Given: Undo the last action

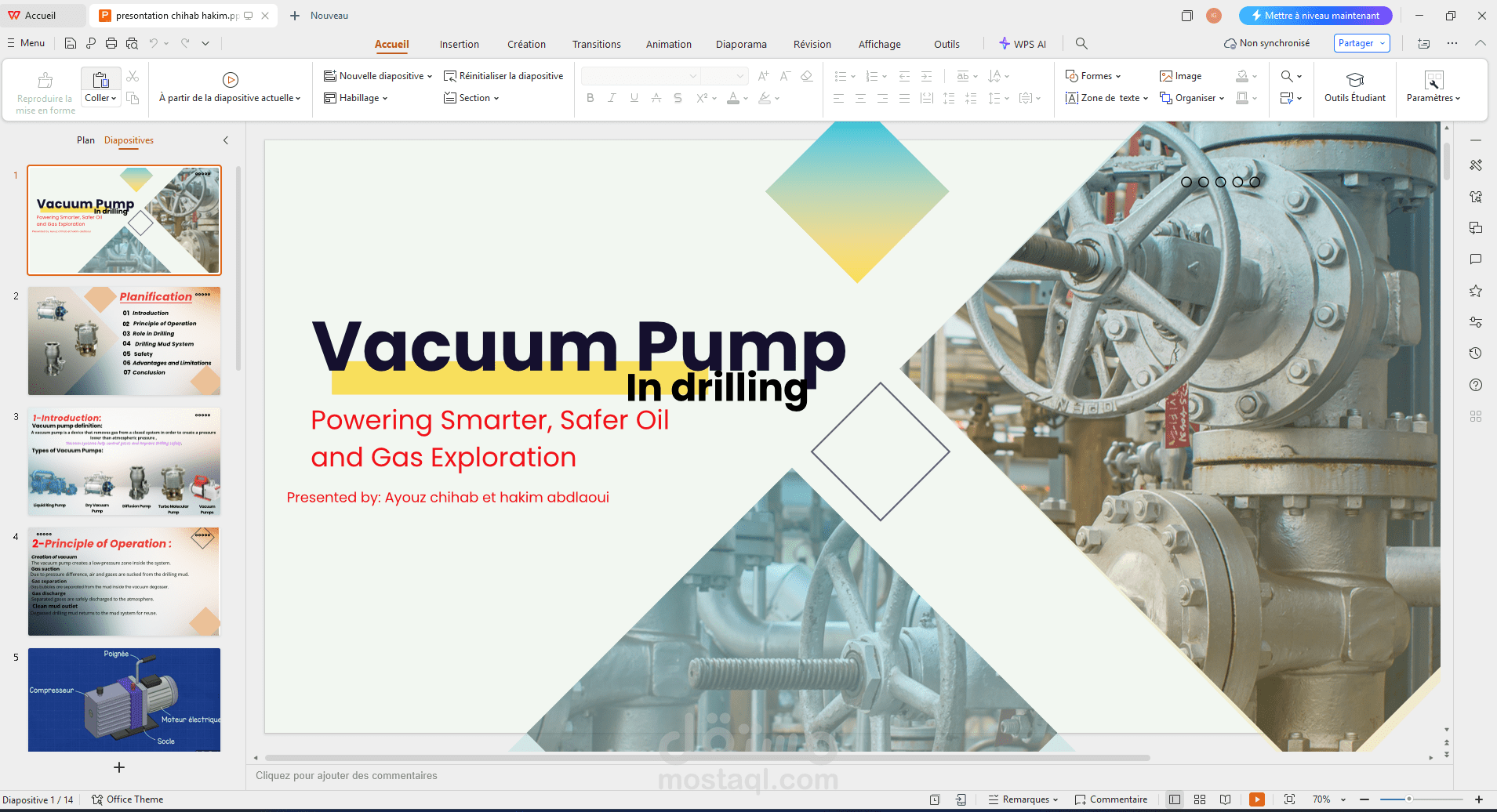Looking at the screenshot, I should 154,44.
